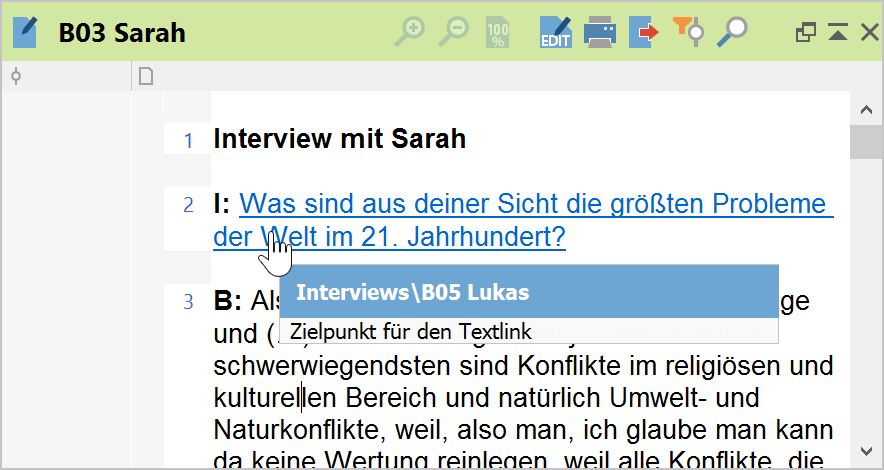
Task: Click the document icon next to B03 Sarah
Action: click(x=25, y=33)
